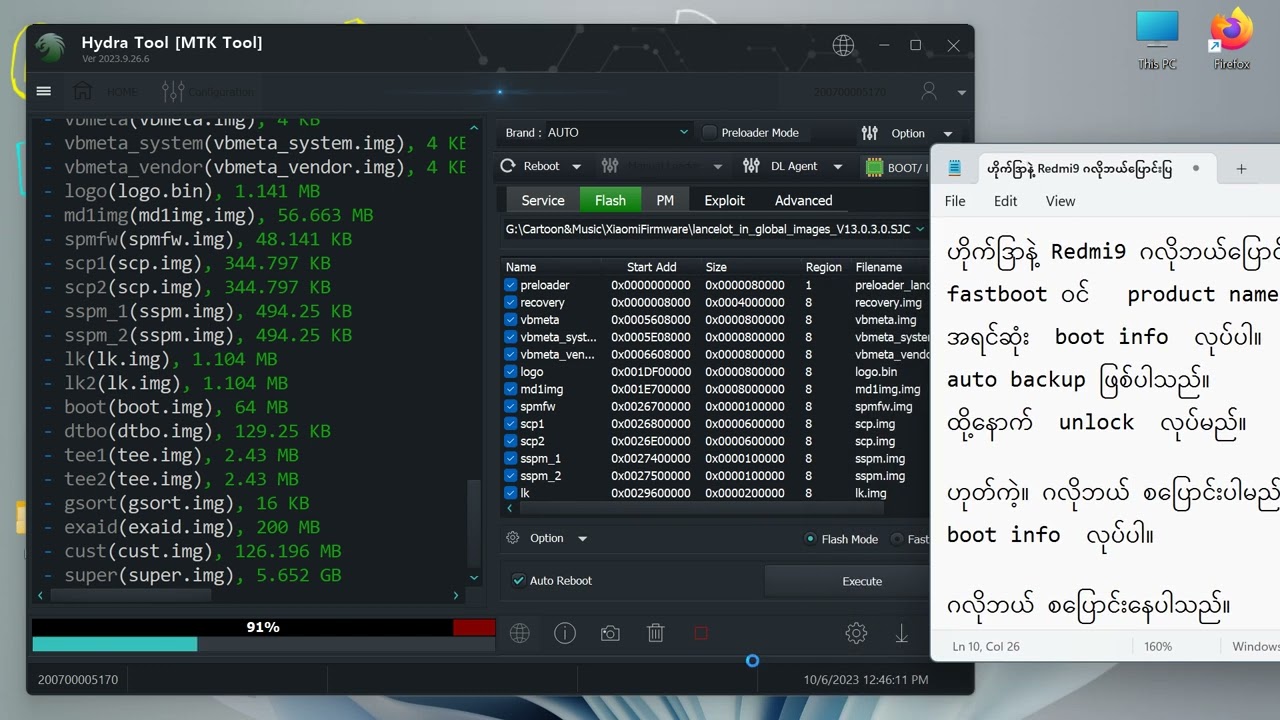The width and height of the screenshot is (1280, 720).
Task: Open the This PC desktop icon
Action: [1157, 40]
